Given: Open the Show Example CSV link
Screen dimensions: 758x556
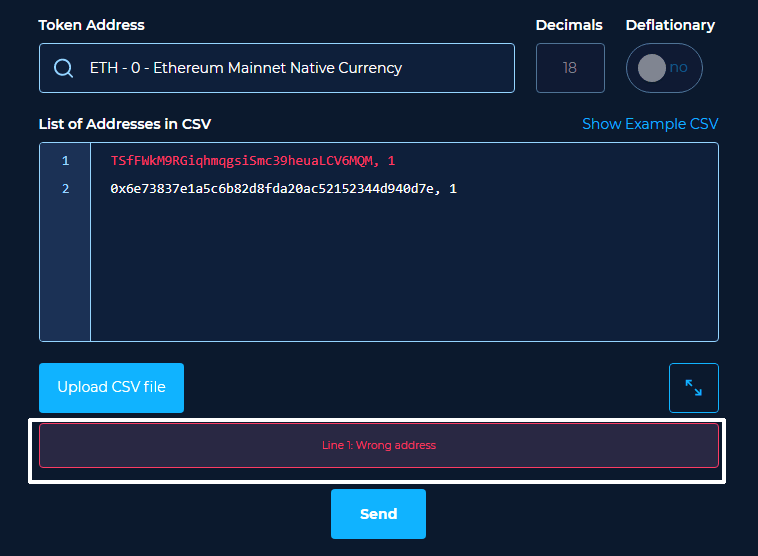Looking at the screenshot, I should [650, 124].
